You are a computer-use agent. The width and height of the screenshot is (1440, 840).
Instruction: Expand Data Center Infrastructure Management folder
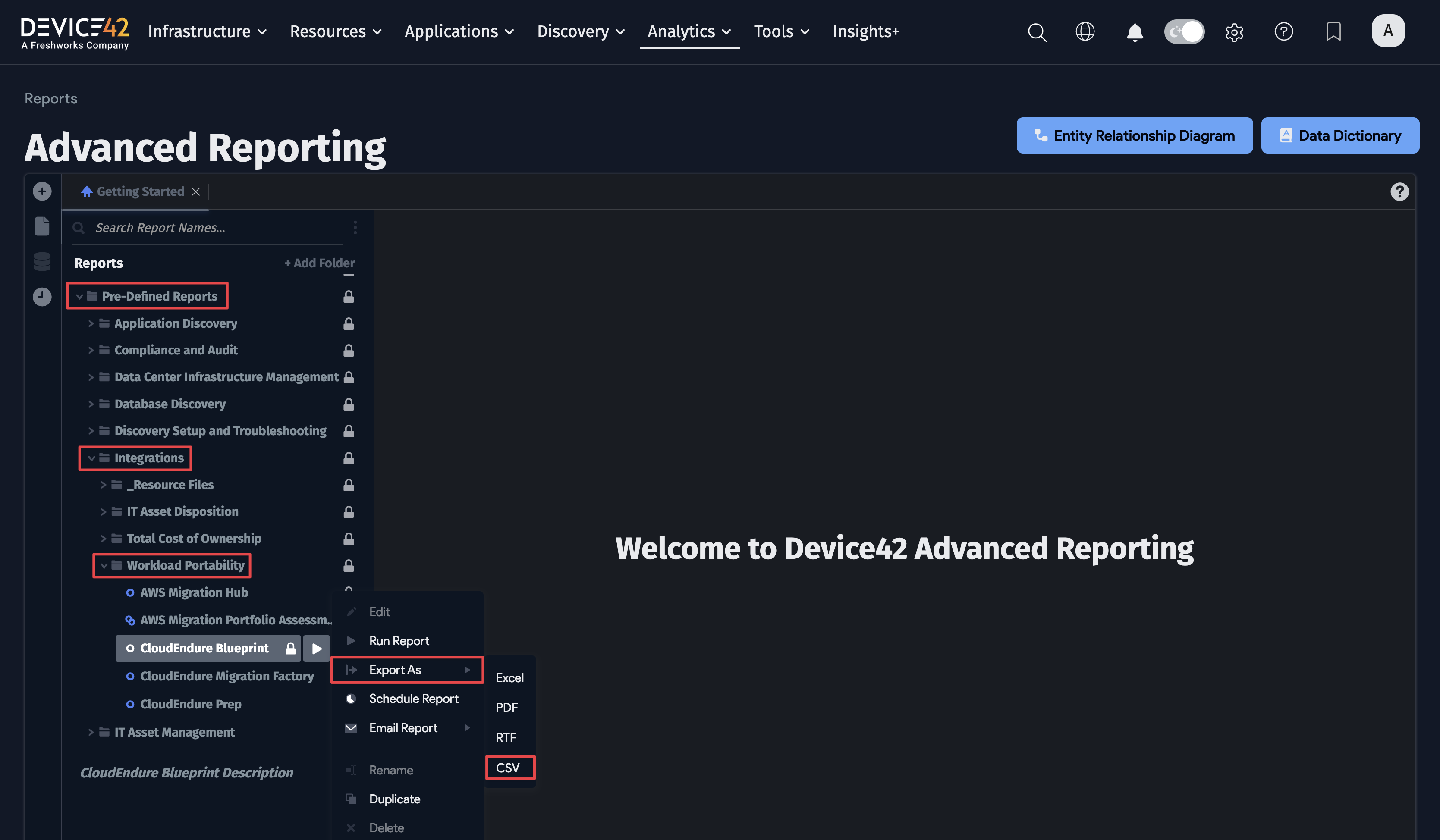point(91,377)
